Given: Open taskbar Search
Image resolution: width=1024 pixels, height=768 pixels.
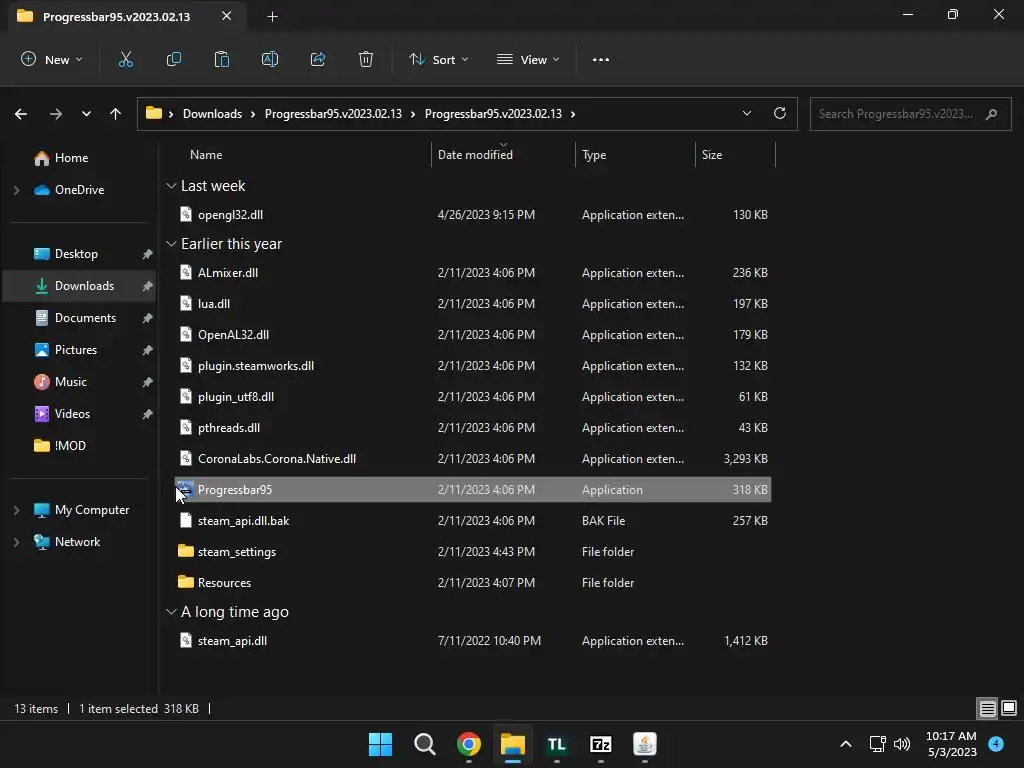Looking at the screenshot, I should 424,744.
